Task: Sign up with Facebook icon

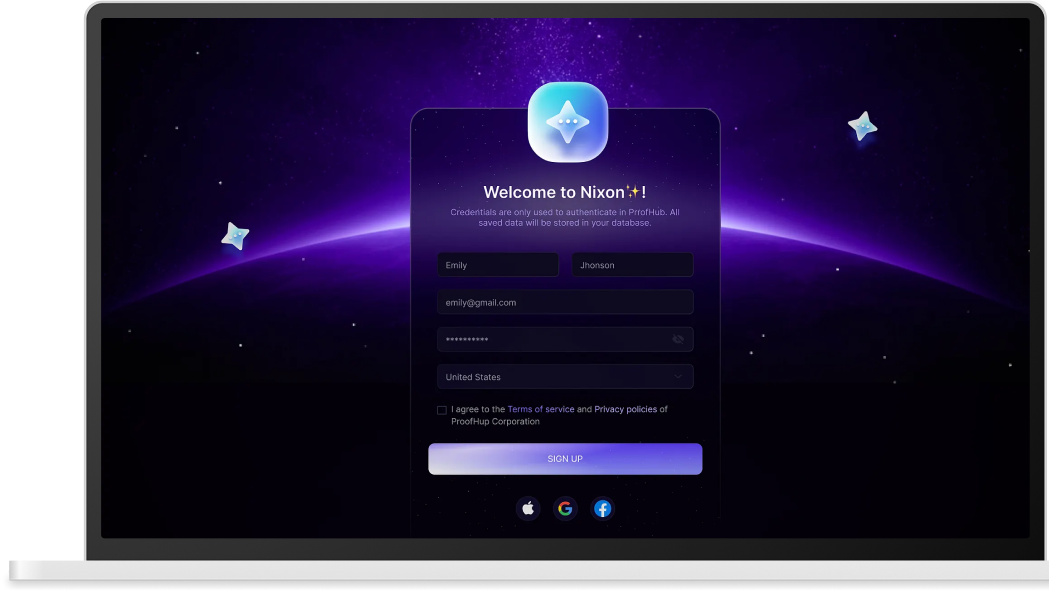Action: 603,509
